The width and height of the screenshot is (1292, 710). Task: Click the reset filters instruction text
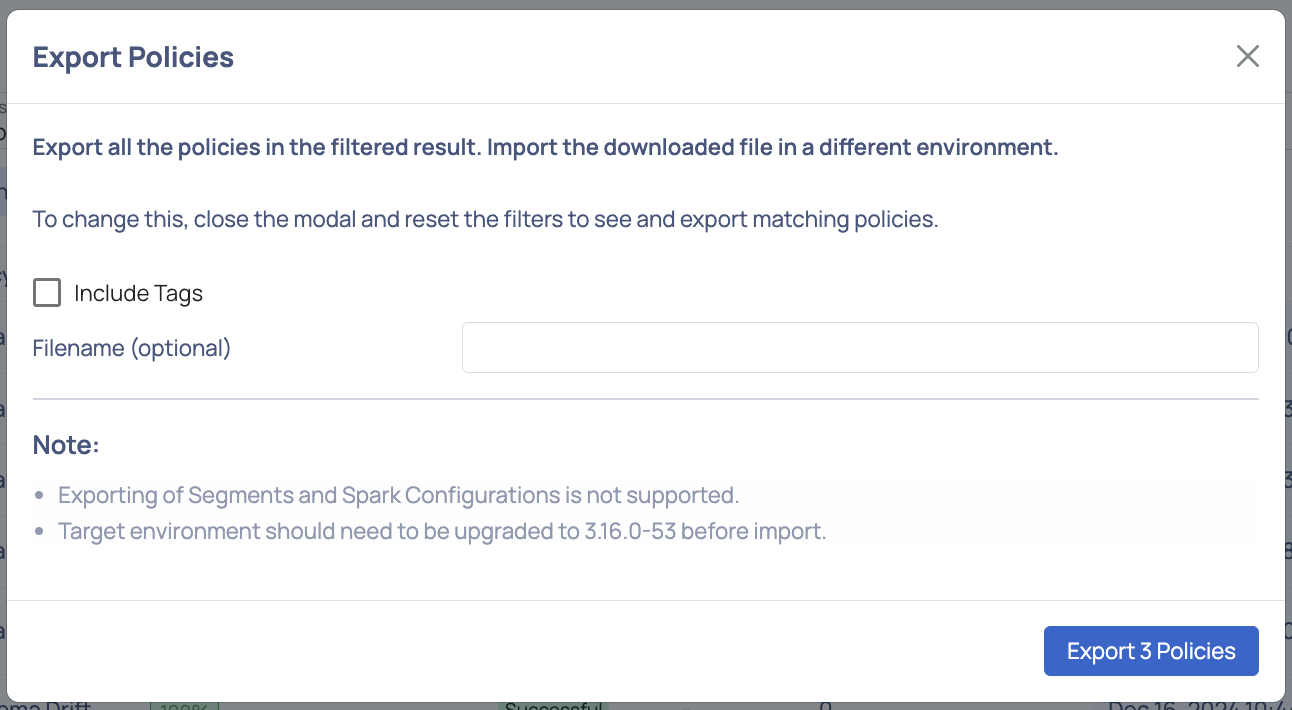[485, 220]
